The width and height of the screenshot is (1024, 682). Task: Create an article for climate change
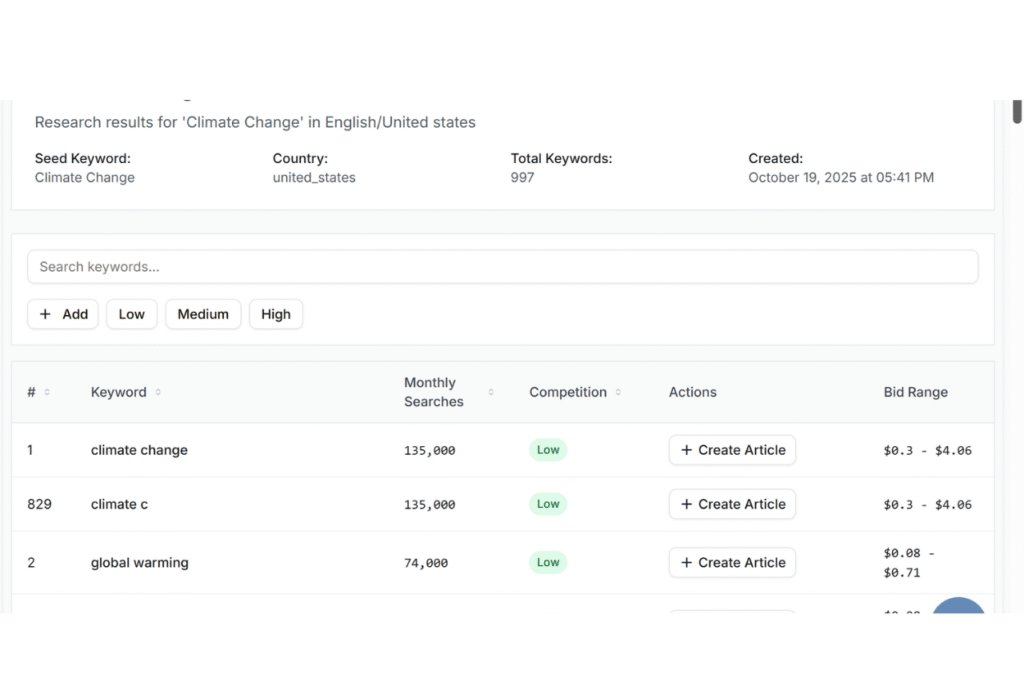[x=732, y=450]
